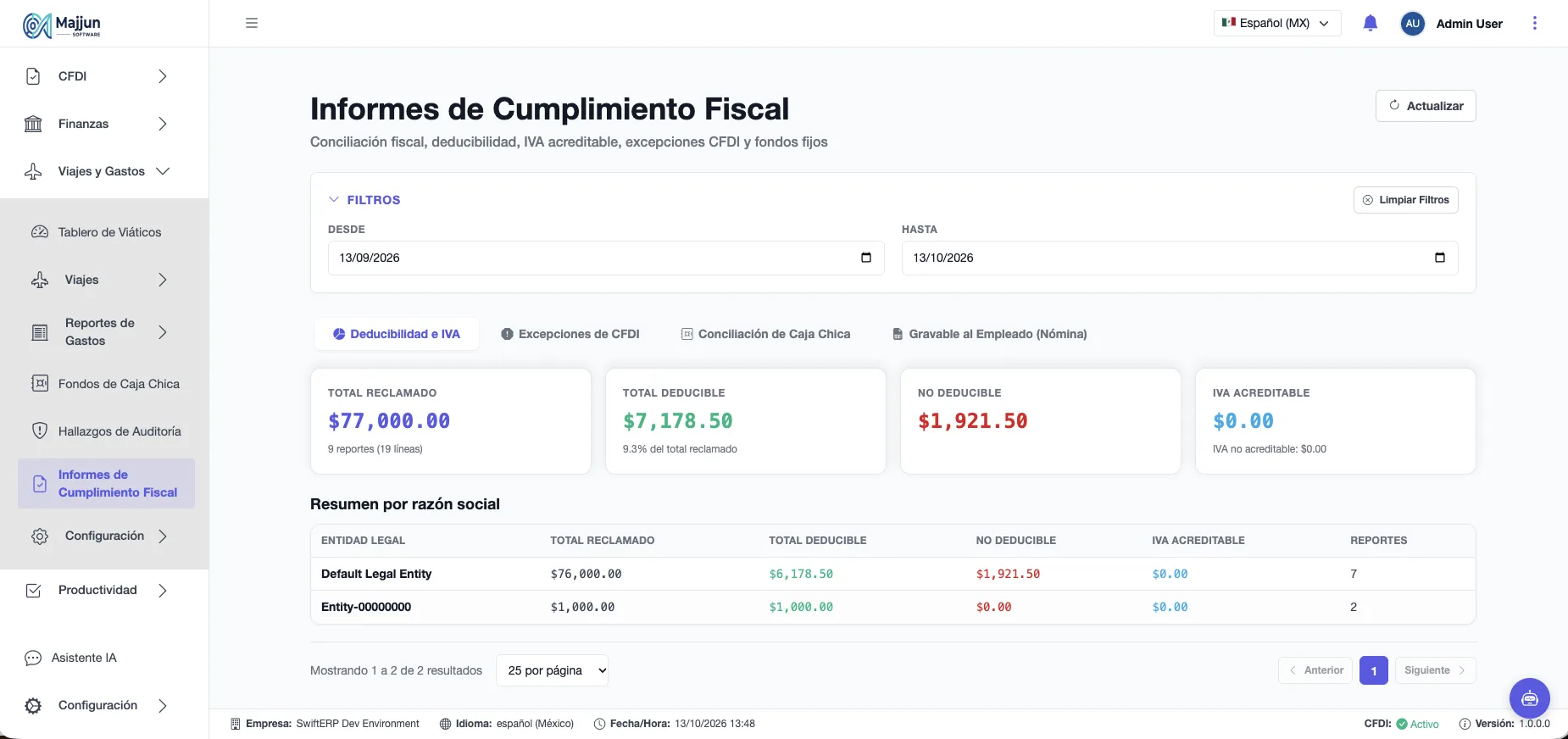Viewport: 1568px width, 739px height.
Task: Expand the Finanzas menu chevron
Action: 163,124
